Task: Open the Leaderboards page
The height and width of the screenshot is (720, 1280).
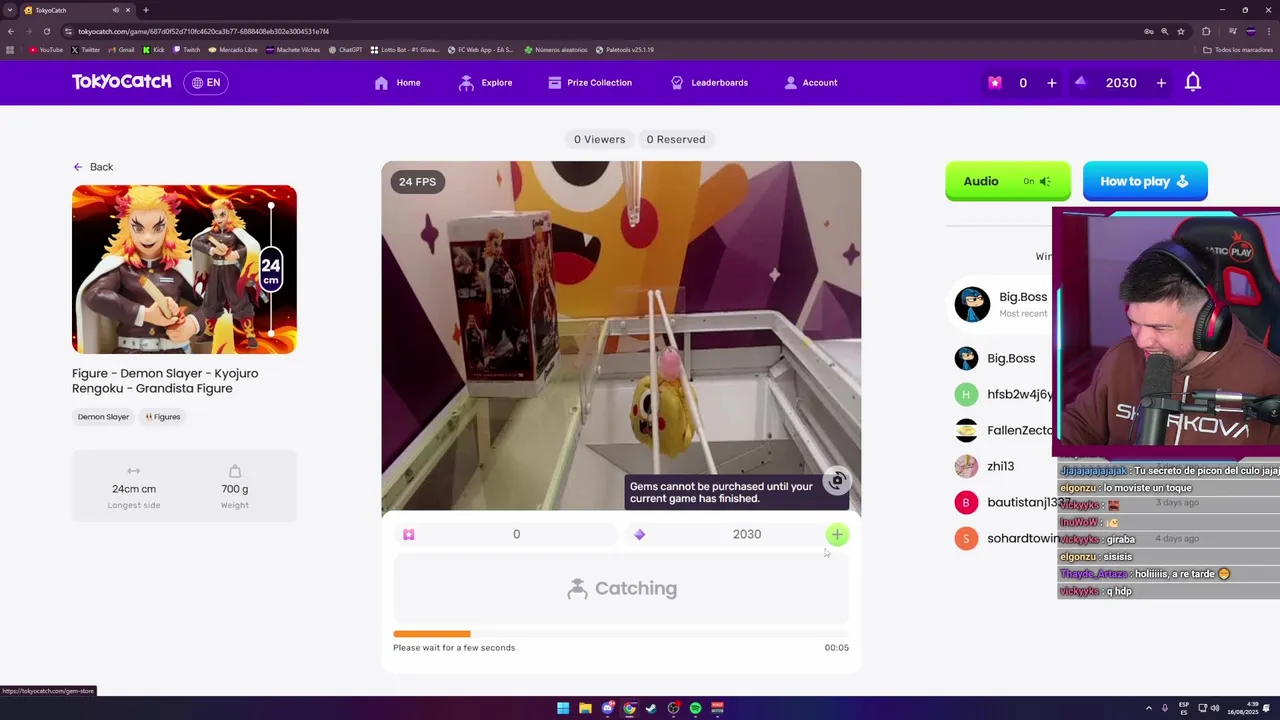Action: (x=709, y=83)
